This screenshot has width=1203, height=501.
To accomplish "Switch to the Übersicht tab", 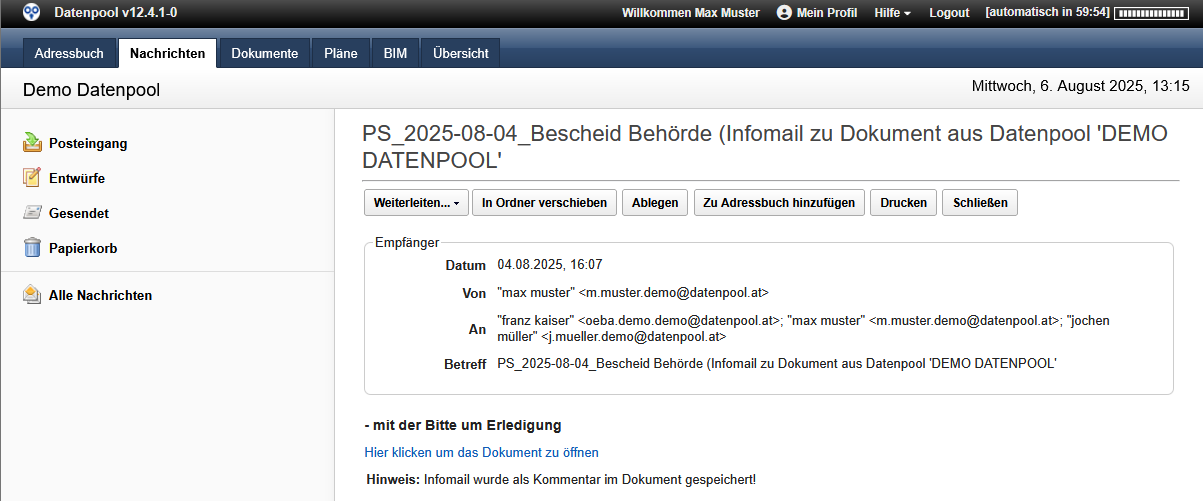I will click(461, 53).
